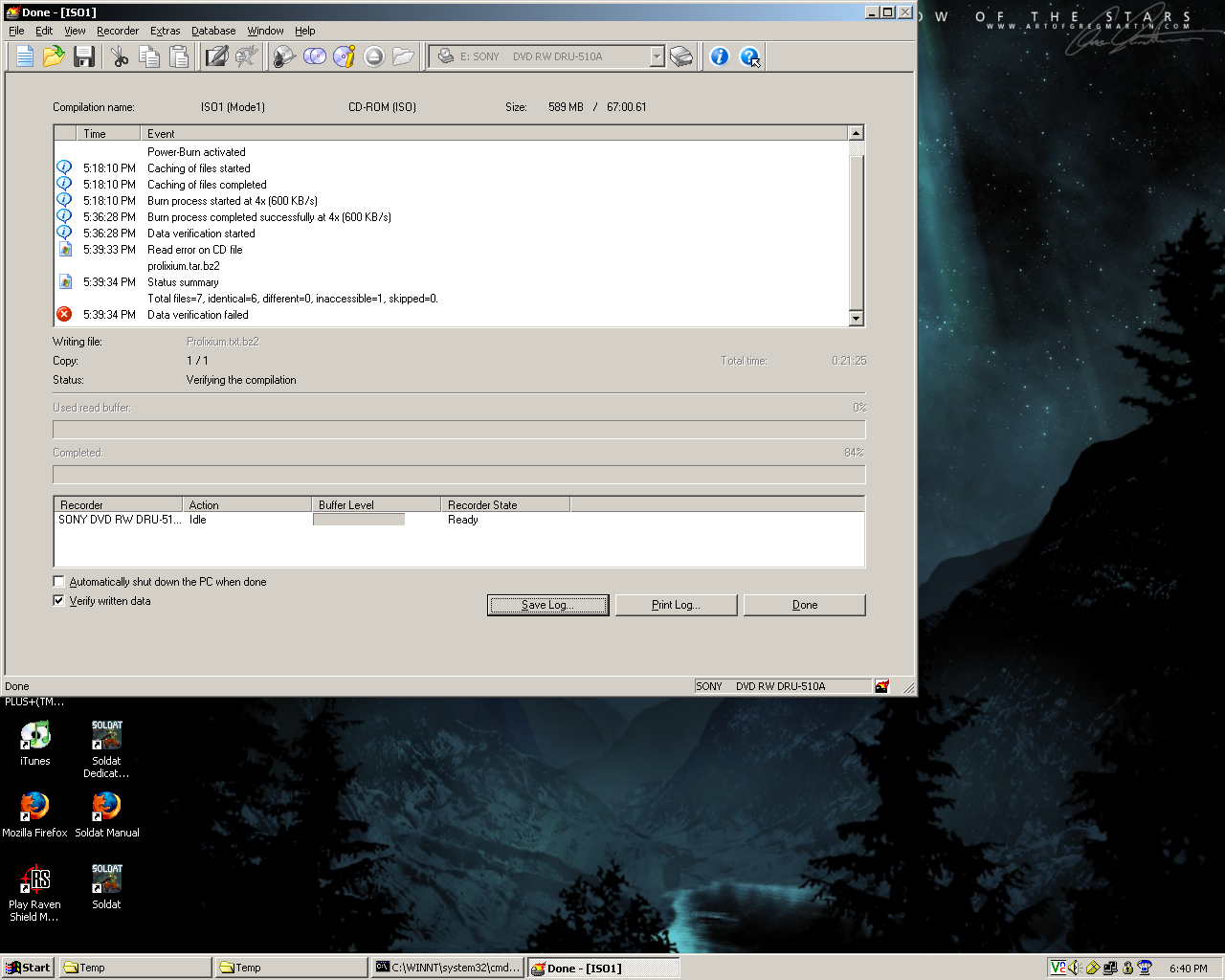Click the Recorder State column header
This screenshot has width=1225, height=980.
click(x=505, y=504)
